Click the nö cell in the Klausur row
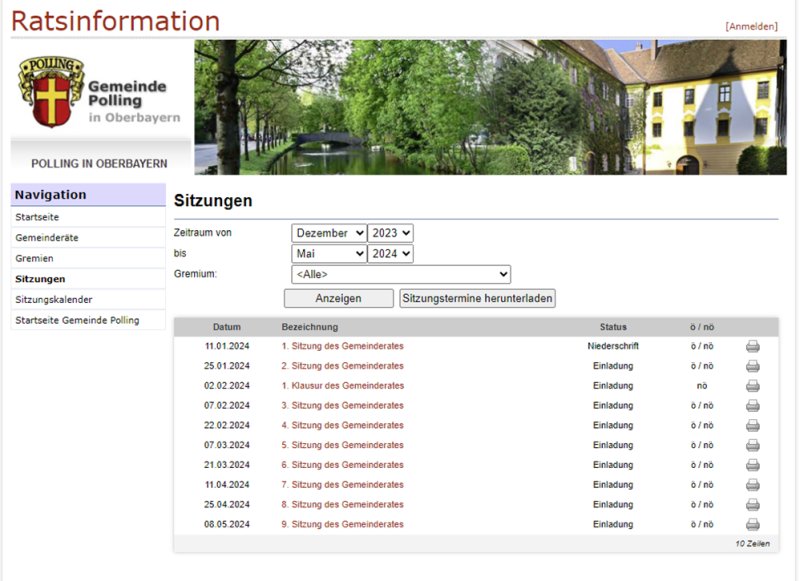 click(702, 386)
